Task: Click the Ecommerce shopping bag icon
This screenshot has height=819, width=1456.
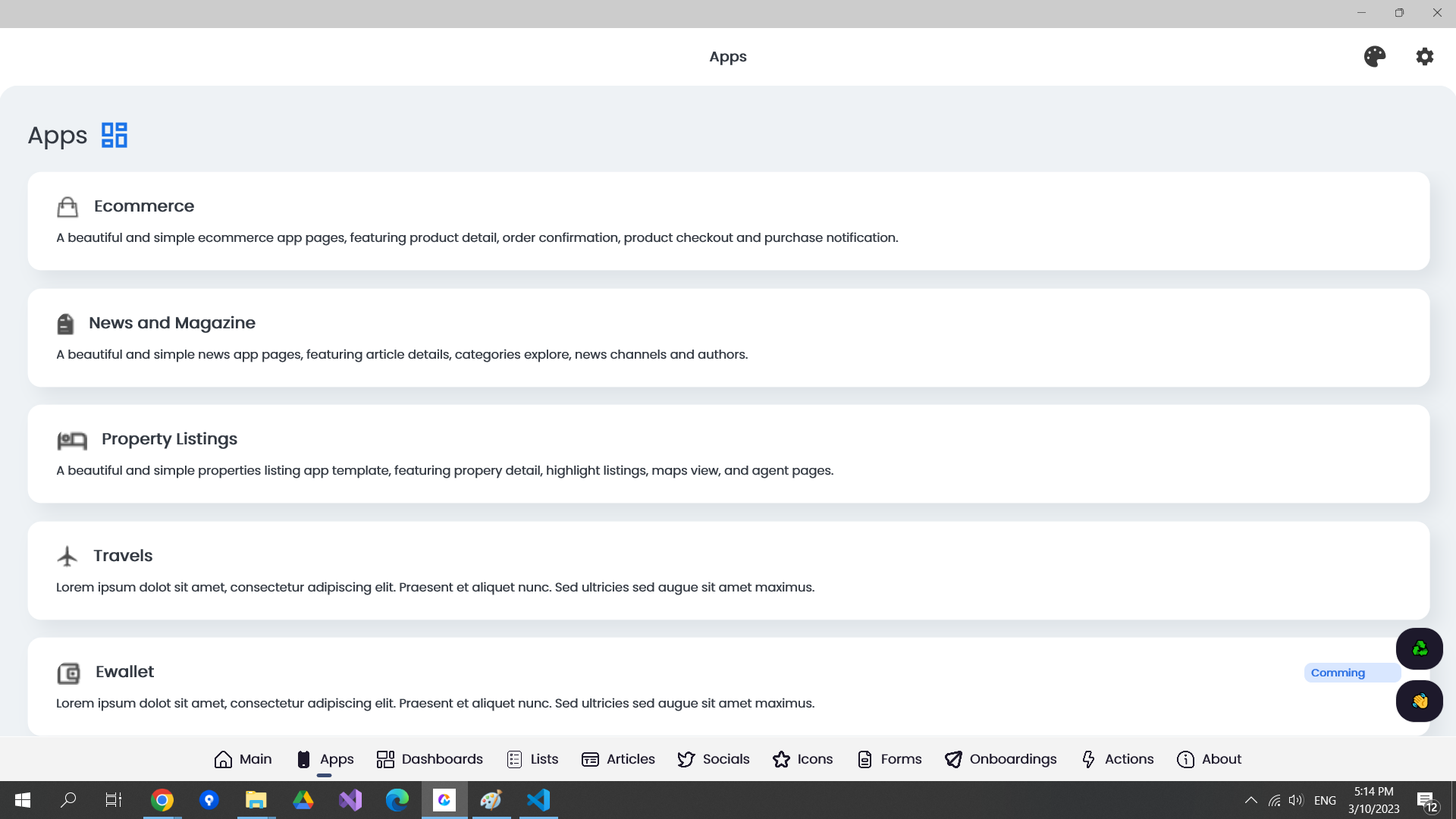Action: [67, 207]
